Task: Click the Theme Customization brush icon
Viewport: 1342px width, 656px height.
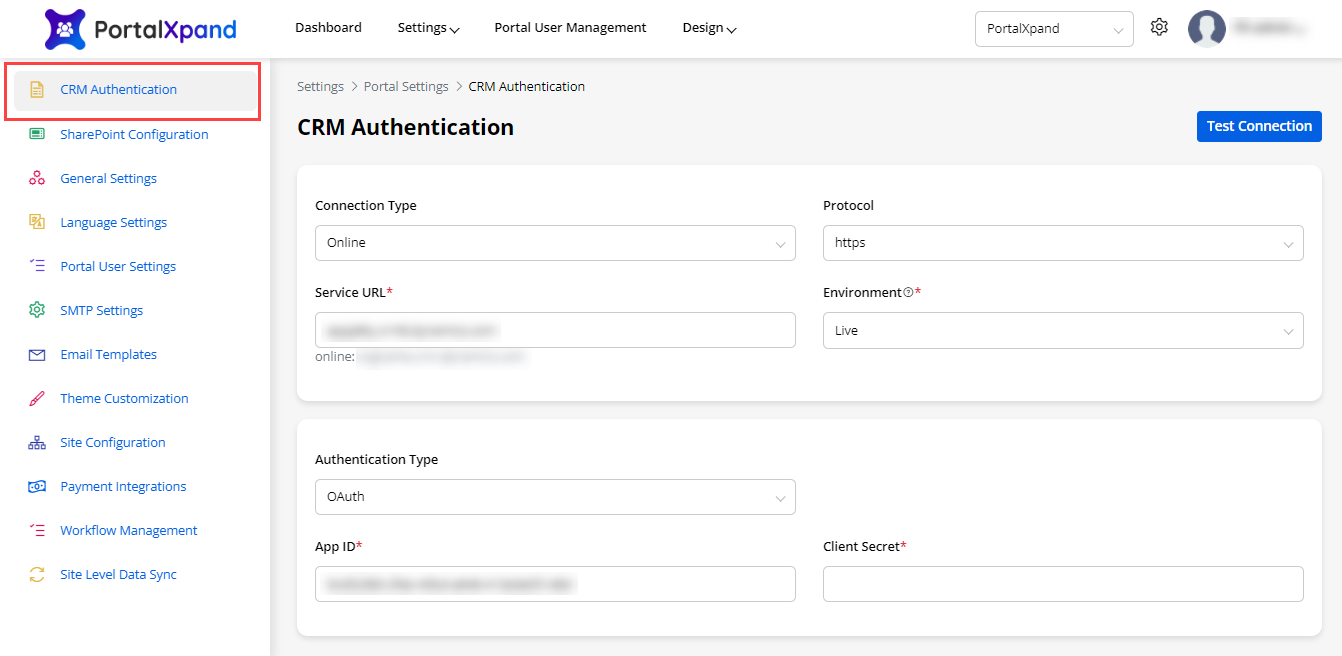Action: tap(37, 398)
